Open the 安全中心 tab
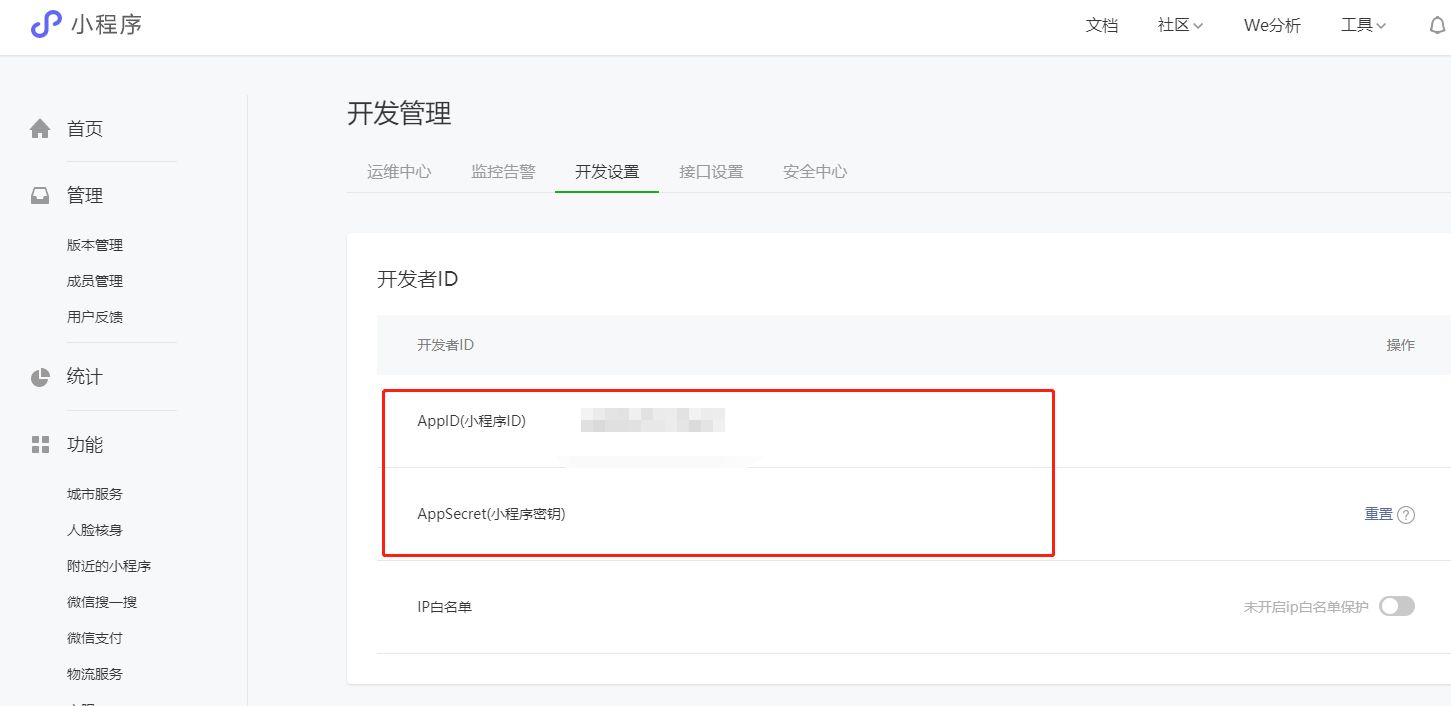 coord(814,171)
